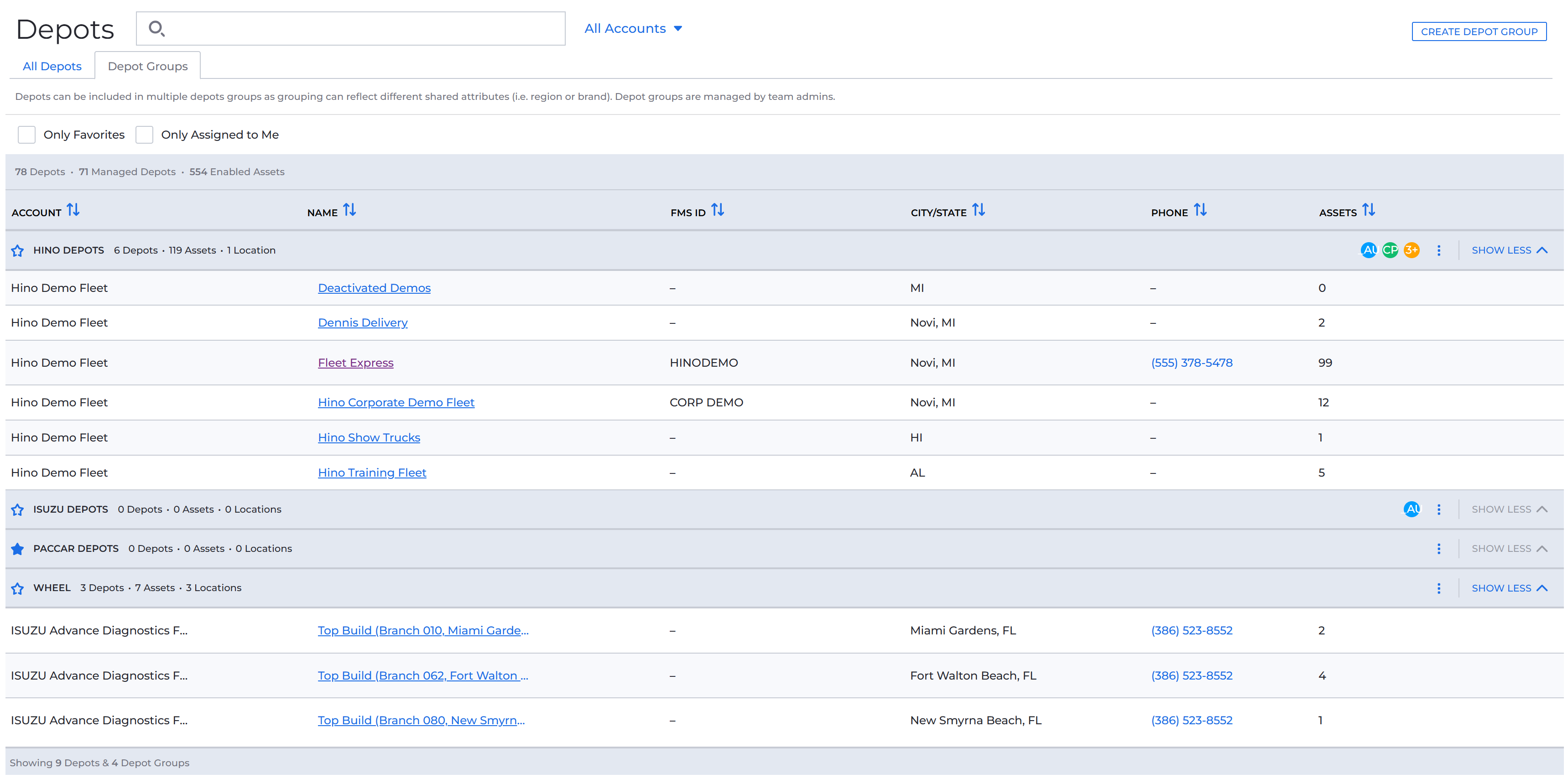Switch to the All Depots tab

tap(52, 66)
